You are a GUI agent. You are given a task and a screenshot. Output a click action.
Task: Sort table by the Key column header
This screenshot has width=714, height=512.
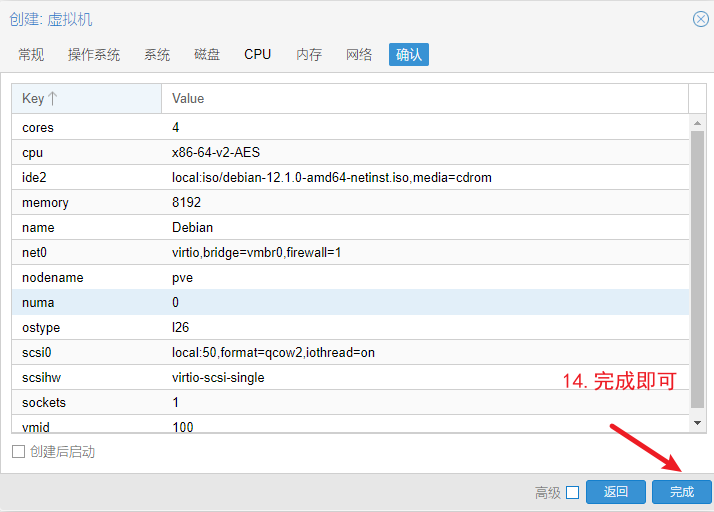[86, 98]
